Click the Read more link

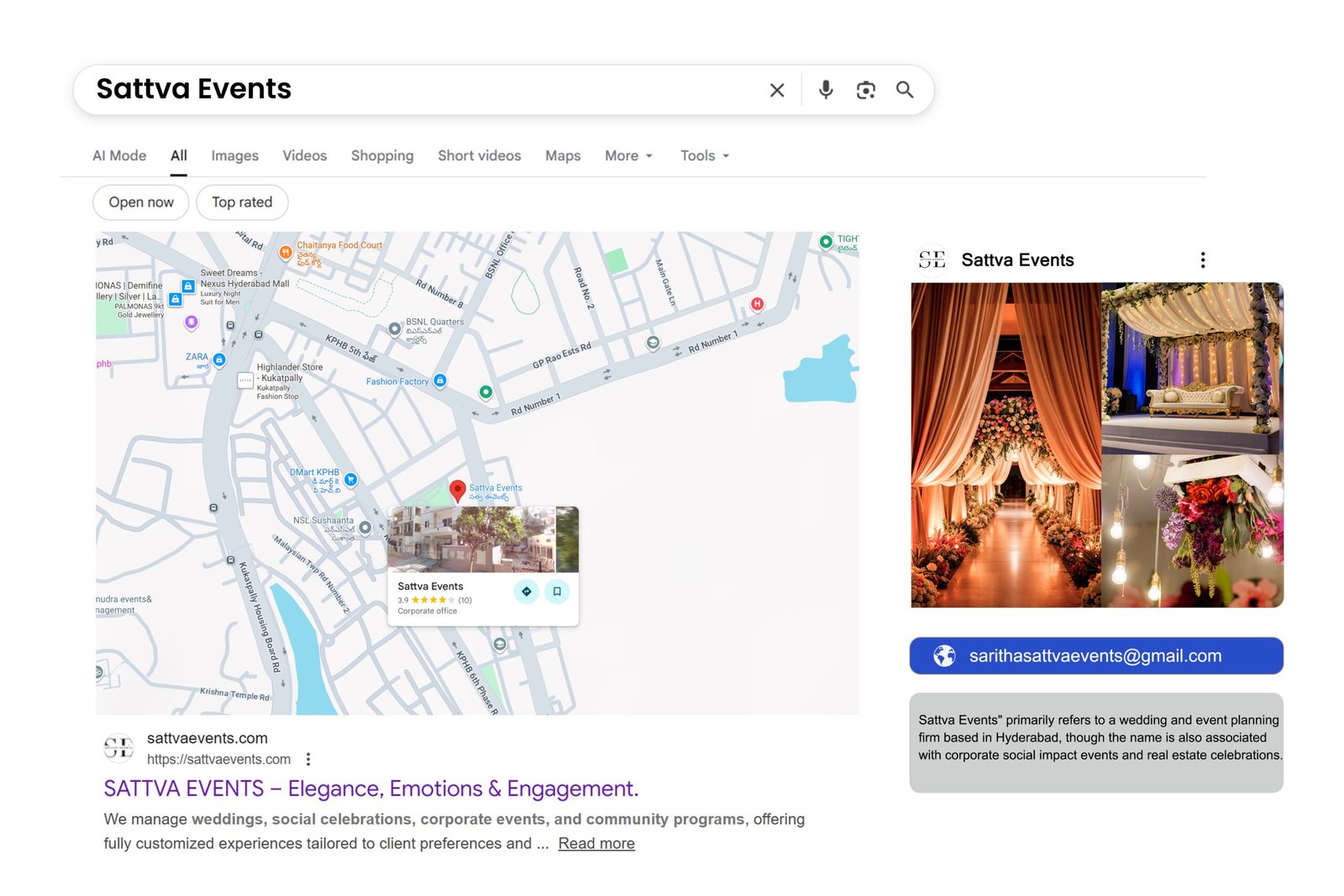596,843
